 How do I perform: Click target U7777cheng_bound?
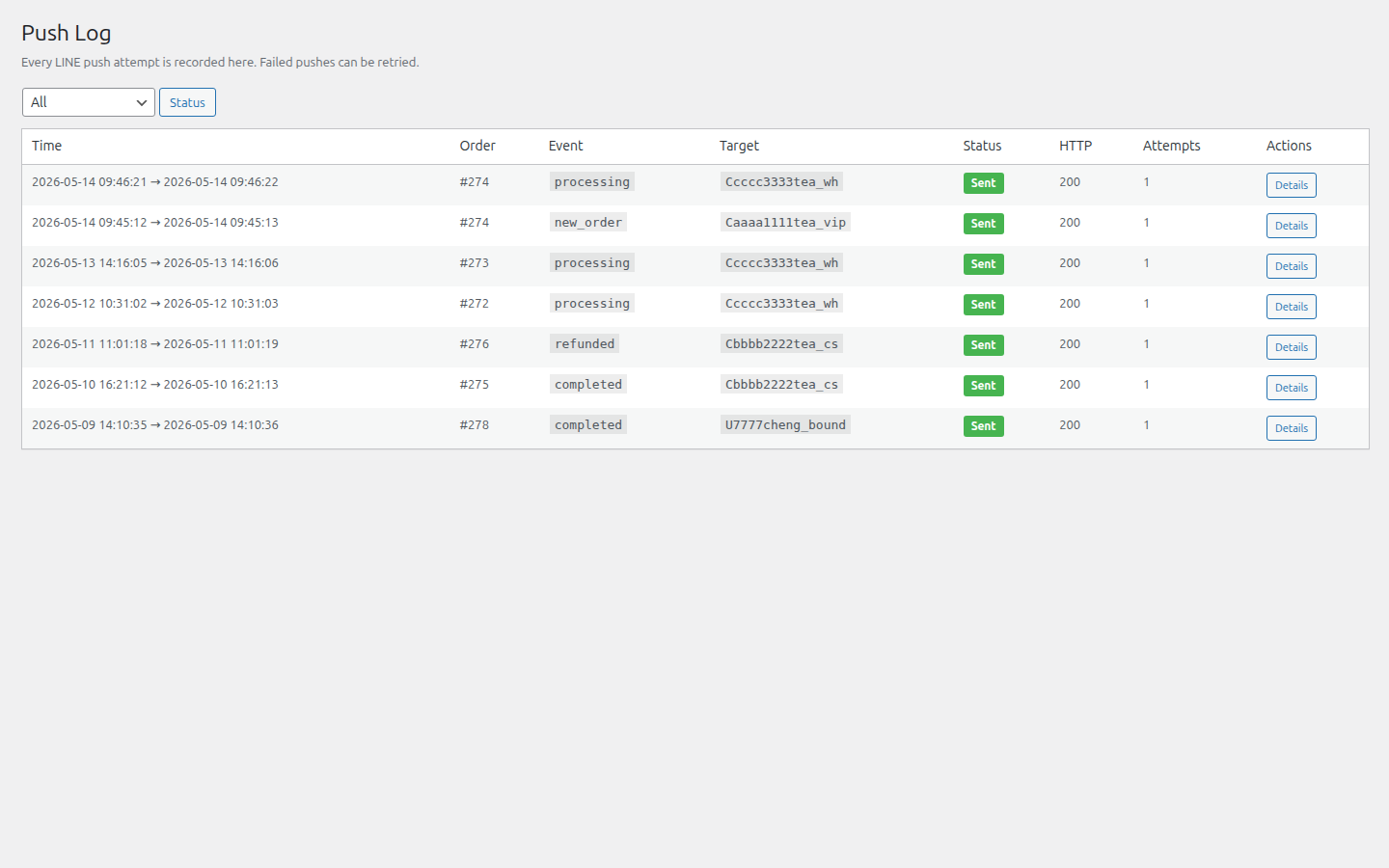(785, 424)
